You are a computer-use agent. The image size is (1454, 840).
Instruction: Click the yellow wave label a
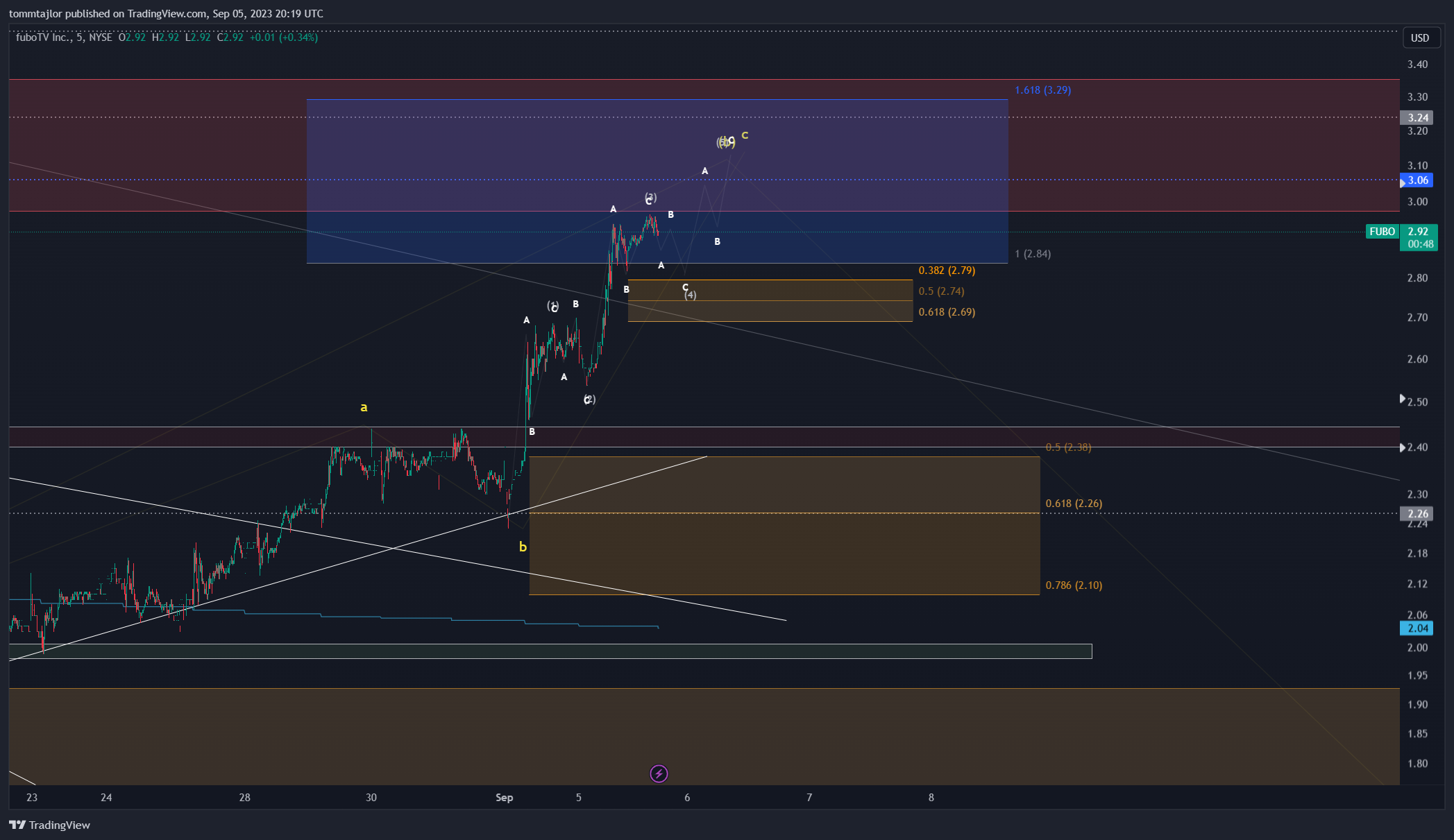pyautogui.click(x=364, y=407)
